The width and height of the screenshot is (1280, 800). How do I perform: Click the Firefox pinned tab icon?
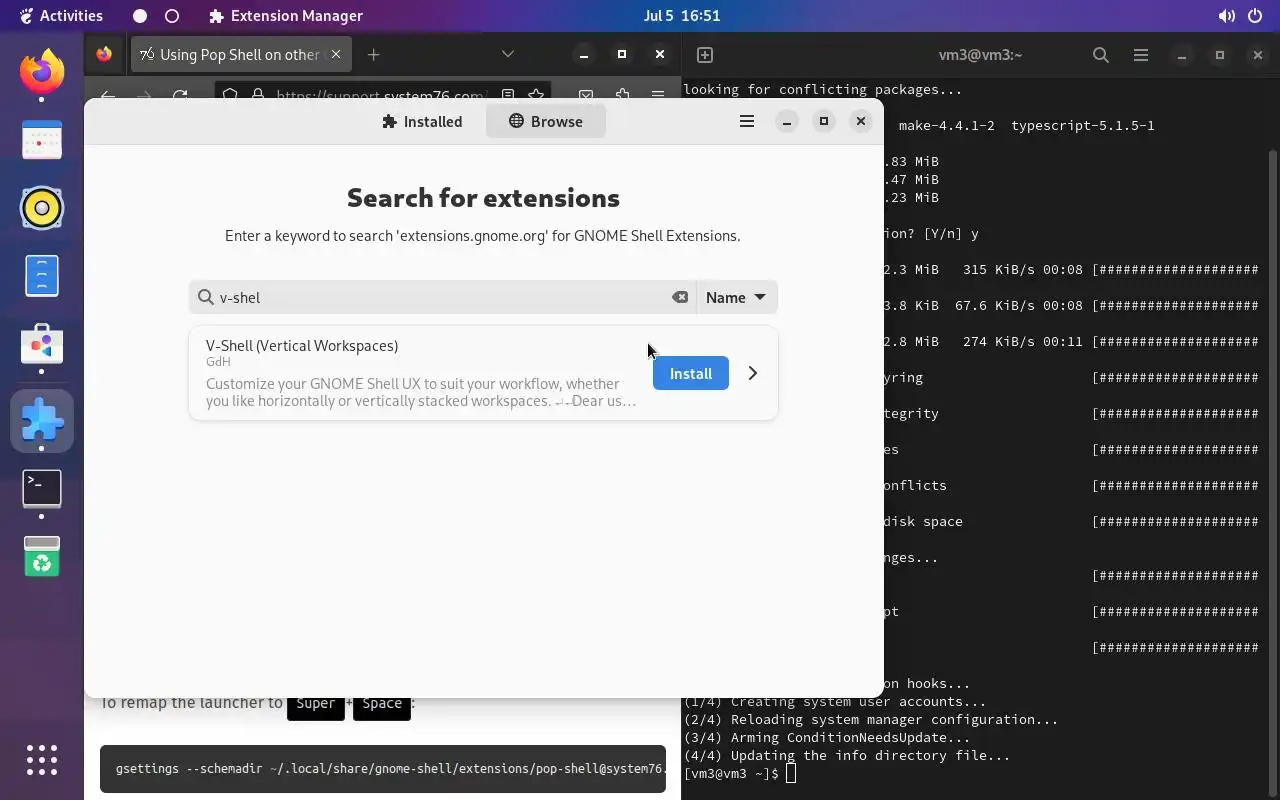click(x=104, y=54)
